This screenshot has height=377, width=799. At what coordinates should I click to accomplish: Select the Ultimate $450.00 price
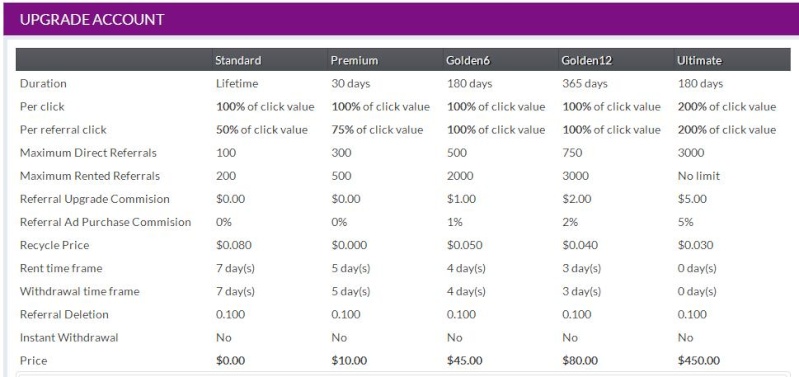point(699,361)
